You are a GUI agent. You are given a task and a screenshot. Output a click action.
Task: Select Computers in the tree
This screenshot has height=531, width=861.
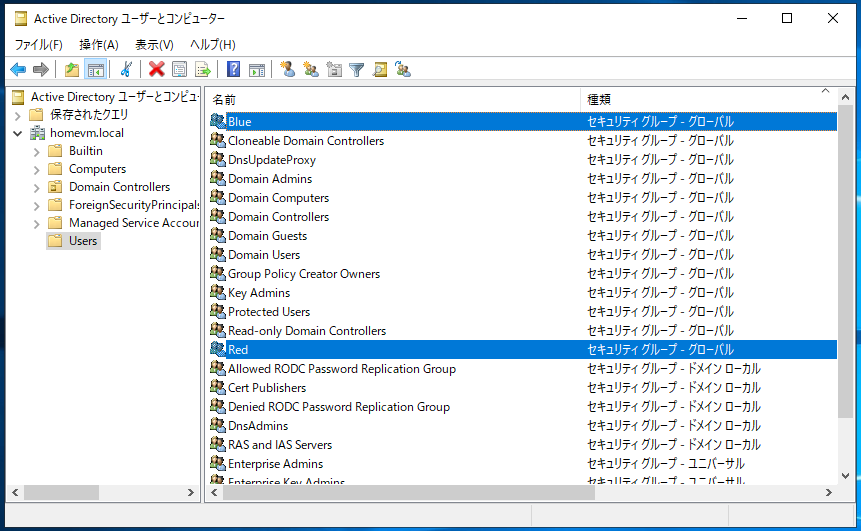[x=97, y=169]
